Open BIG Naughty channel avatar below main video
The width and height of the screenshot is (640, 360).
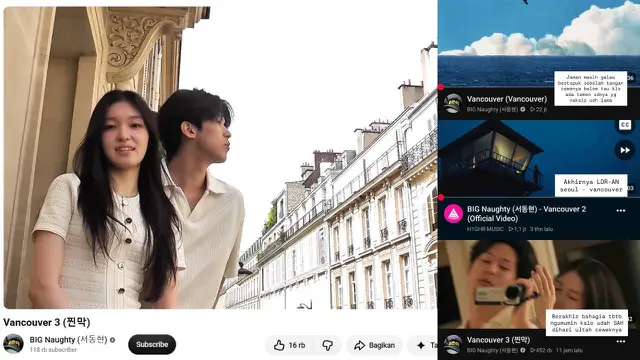tap(13, 344)
